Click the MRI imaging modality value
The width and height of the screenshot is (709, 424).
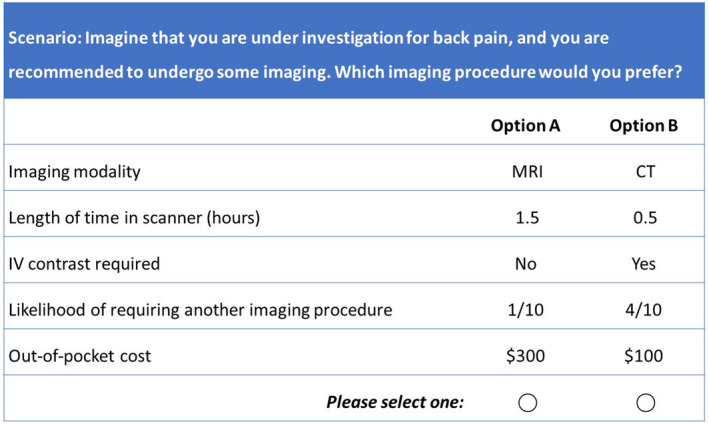tap(527, 172)
